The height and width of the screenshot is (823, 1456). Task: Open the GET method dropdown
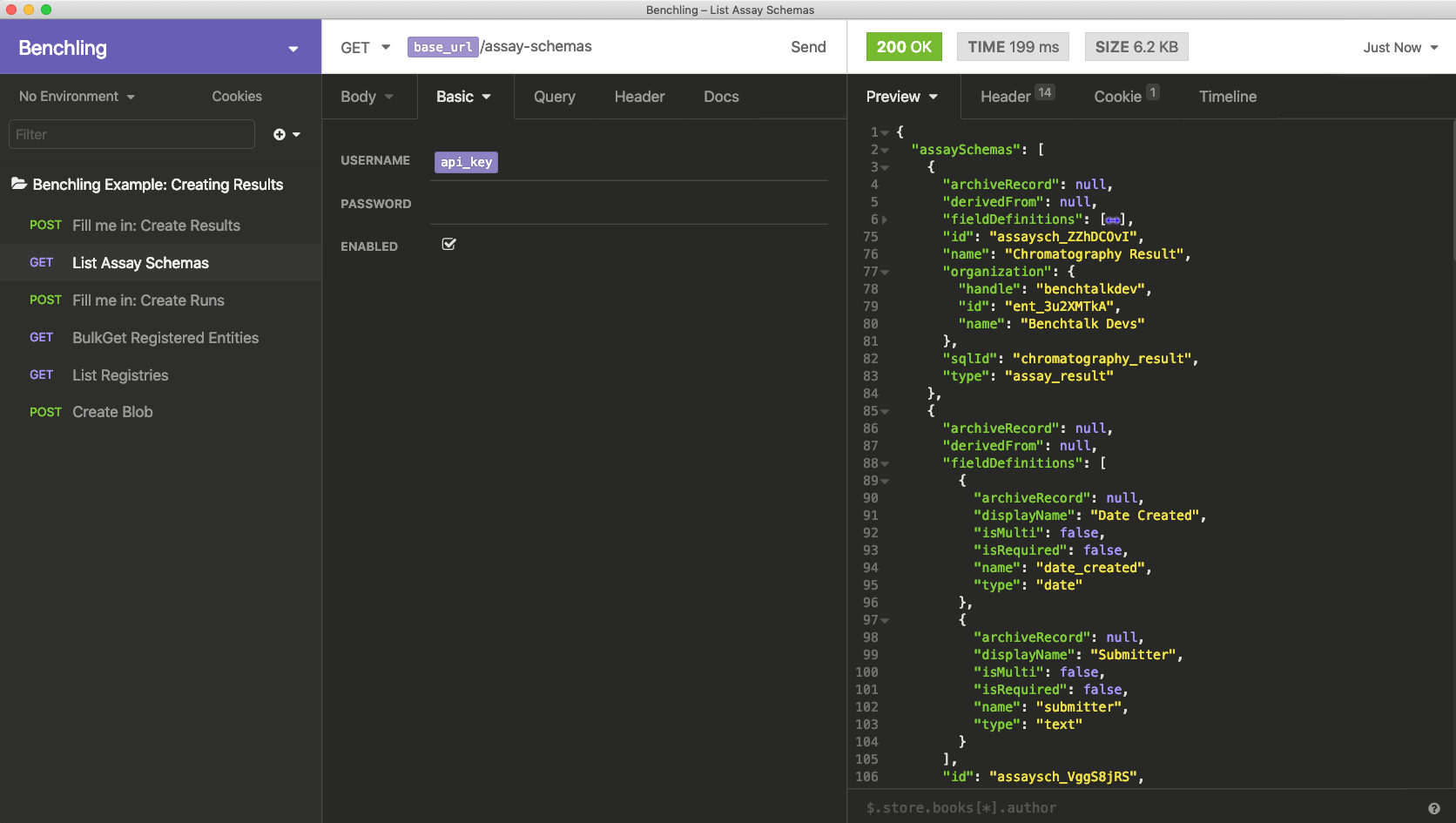[365, 47]
